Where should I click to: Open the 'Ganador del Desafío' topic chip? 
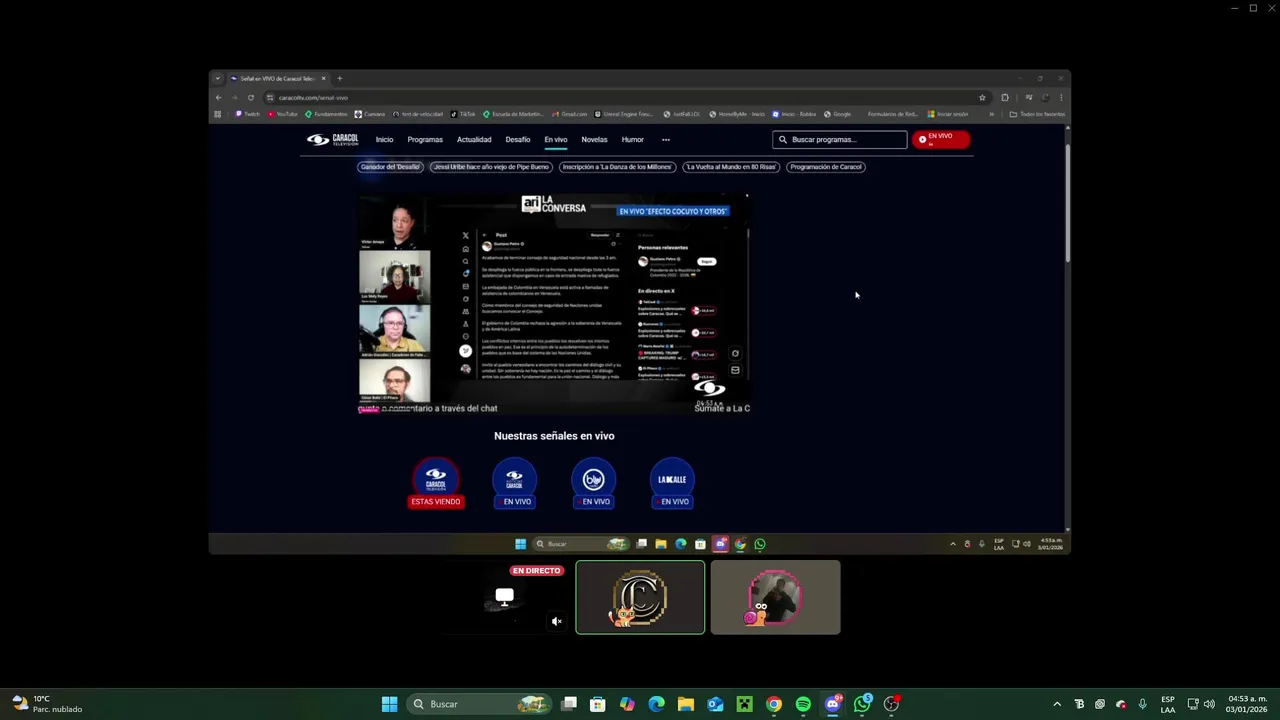[x=390, y=167]
